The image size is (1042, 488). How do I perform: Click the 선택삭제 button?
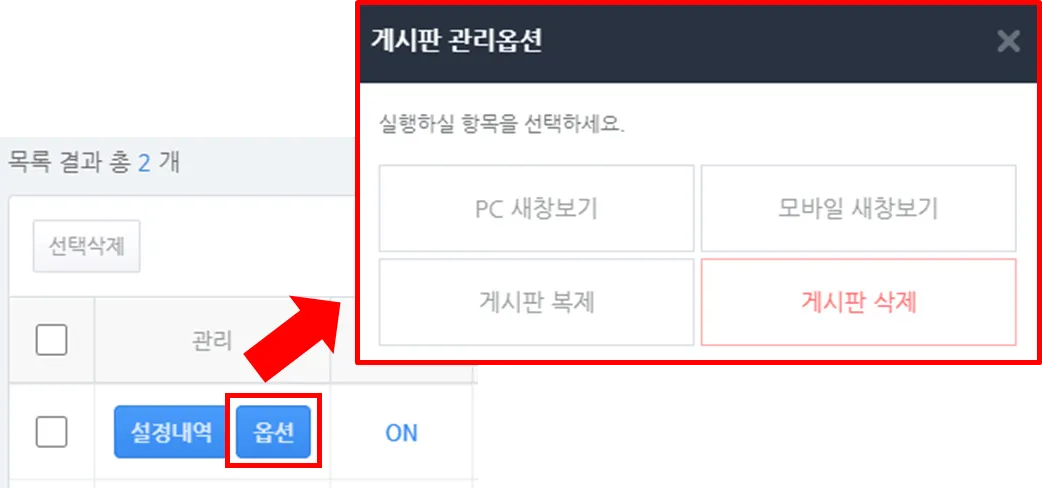click(x=86, y=246)
